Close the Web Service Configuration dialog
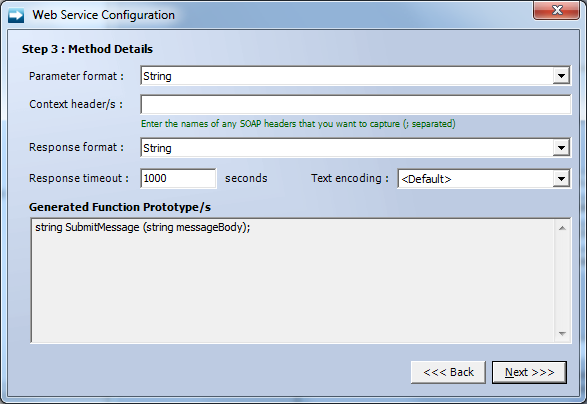 click(x=557, y=10)
